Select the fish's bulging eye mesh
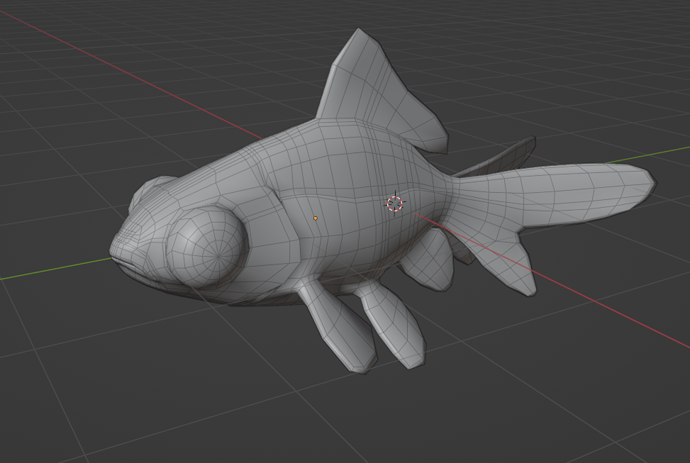The height and width of the screenshot is (463, 690). coord(207,248)
